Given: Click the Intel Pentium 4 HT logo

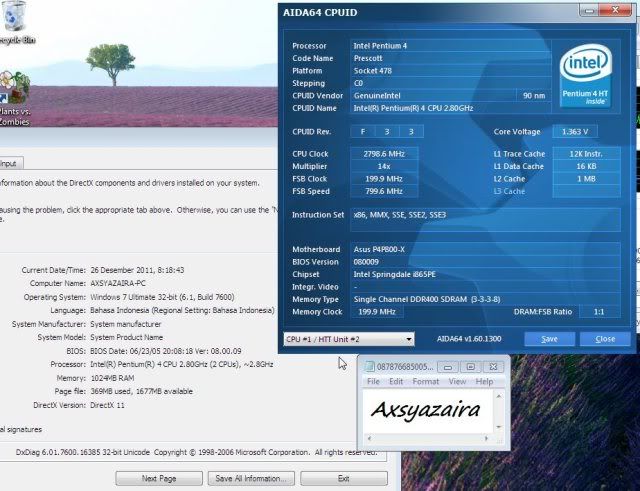Looking at the screenshot, I should 586,76.
